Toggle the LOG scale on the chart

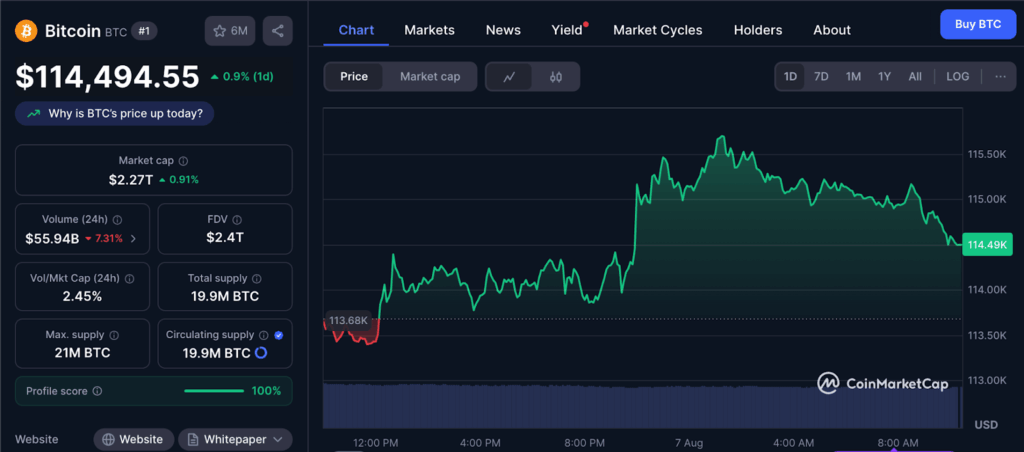957,77
